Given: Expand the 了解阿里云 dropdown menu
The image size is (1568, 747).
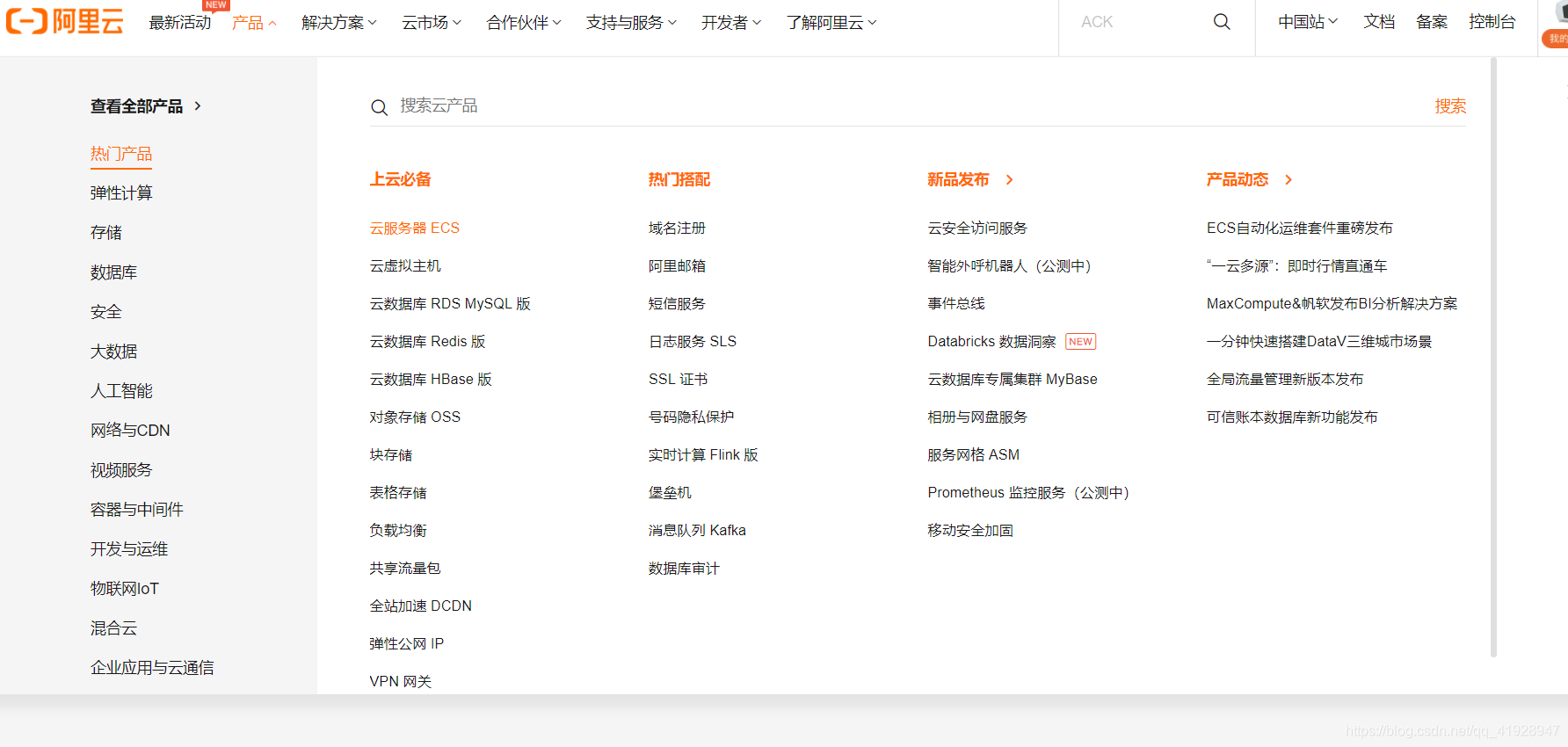Looking at the screenshot, I should click(x=831, y=23).
